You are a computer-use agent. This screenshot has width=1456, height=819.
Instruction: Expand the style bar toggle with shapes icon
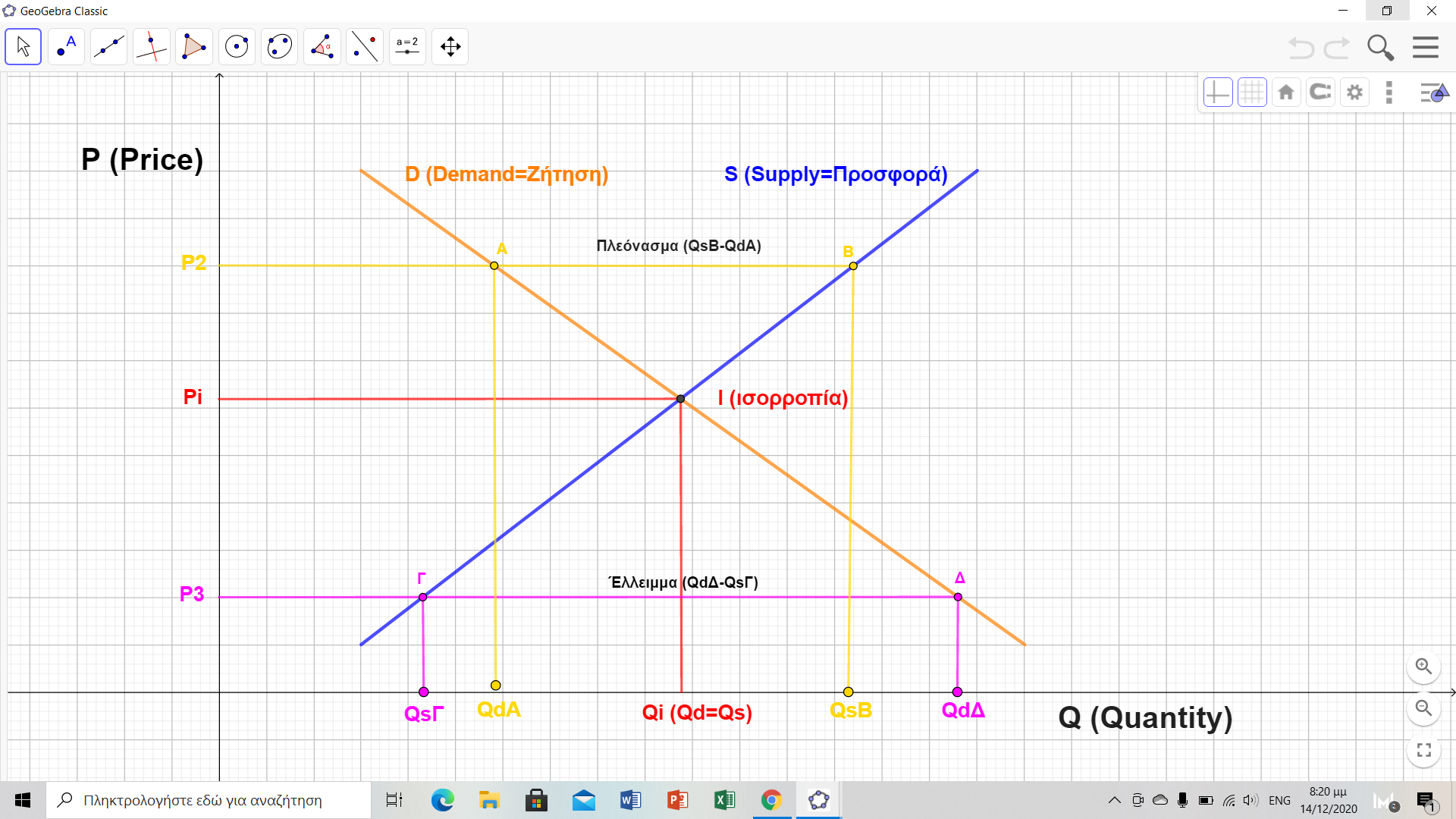click(1433, 93)
